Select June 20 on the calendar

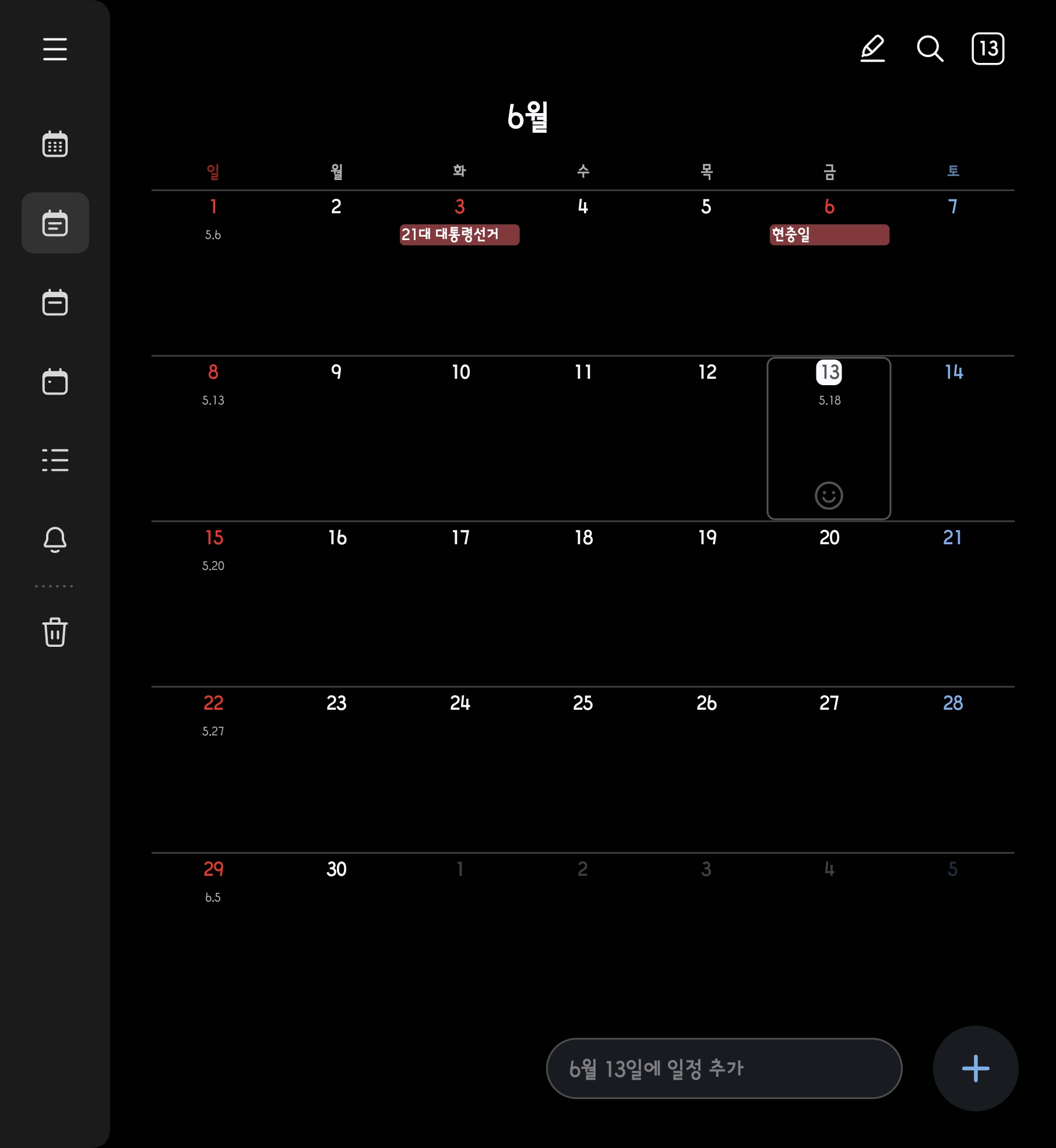[829, 604]
